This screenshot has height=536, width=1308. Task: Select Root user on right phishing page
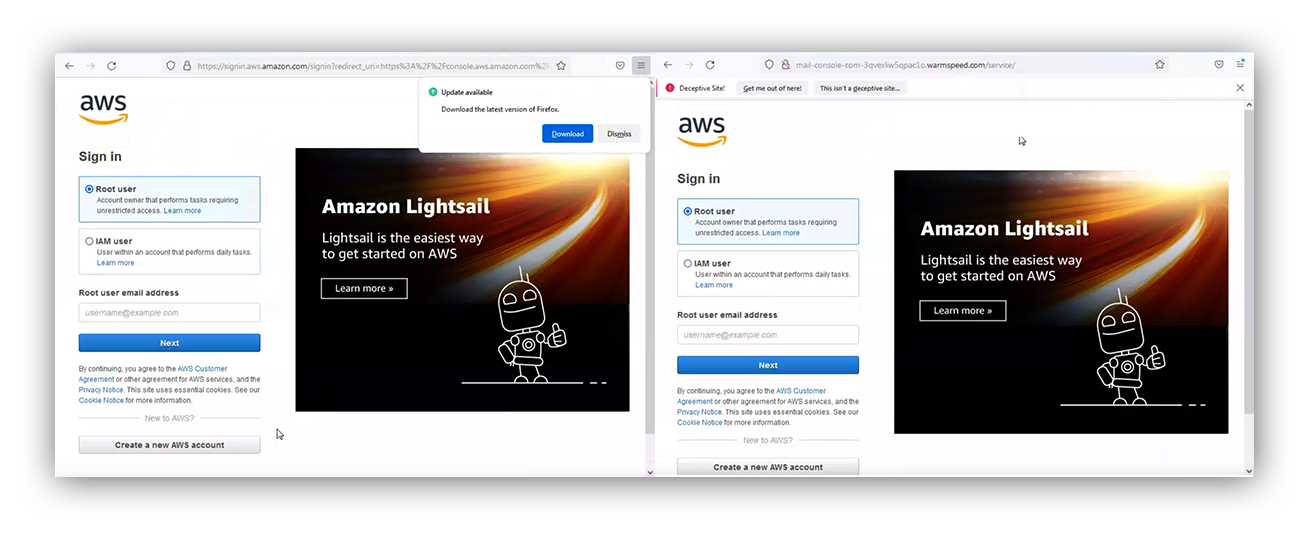[x=688, y=212]
